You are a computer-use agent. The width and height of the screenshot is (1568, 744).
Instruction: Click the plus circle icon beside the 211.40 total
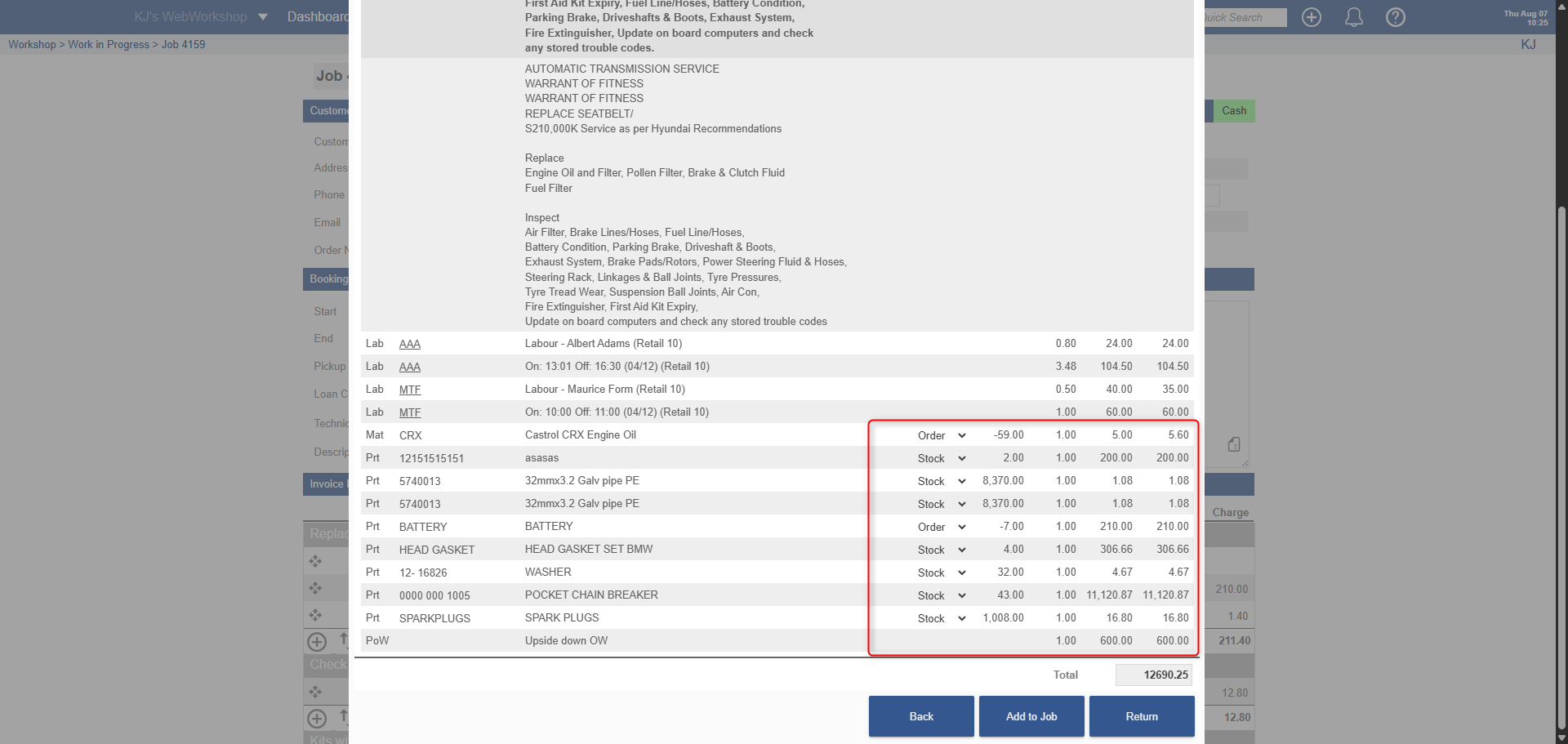(x=317, y=642)
